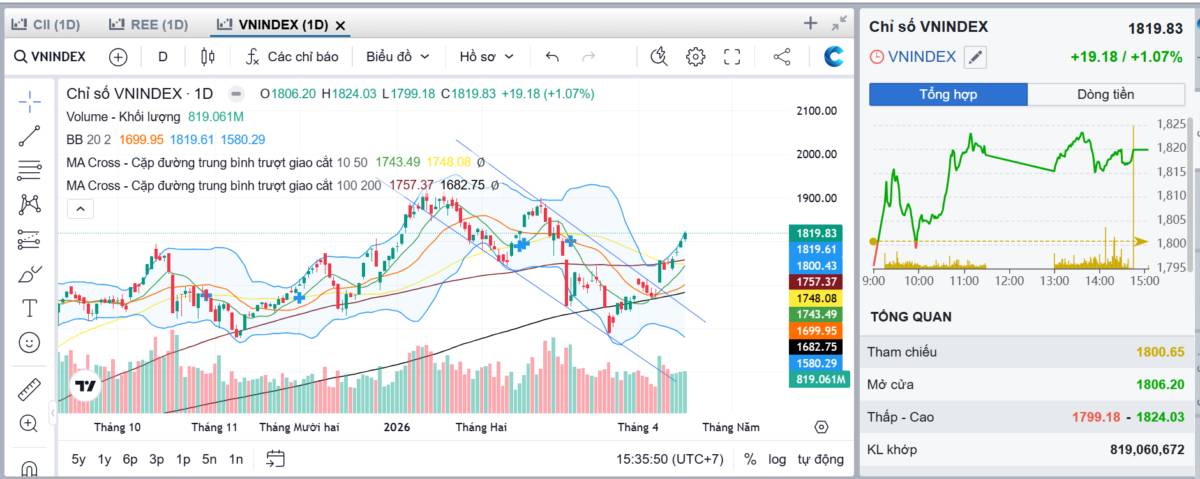This screenshot has width=1200, height=479.
Task: Click the green 1819.83 price axis label
Action: [818, 232]
